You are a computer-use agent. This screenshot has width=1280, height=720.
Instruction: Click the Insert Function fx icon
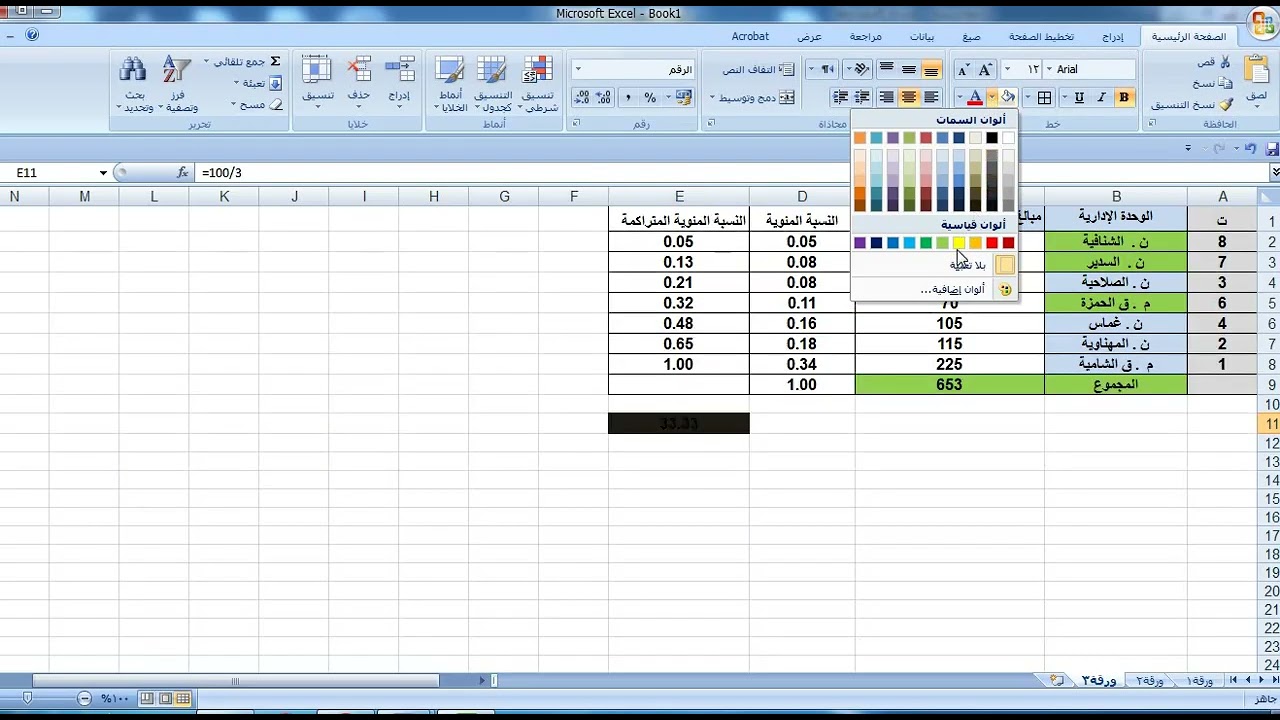pyautogui.click(x=182, y=173)
